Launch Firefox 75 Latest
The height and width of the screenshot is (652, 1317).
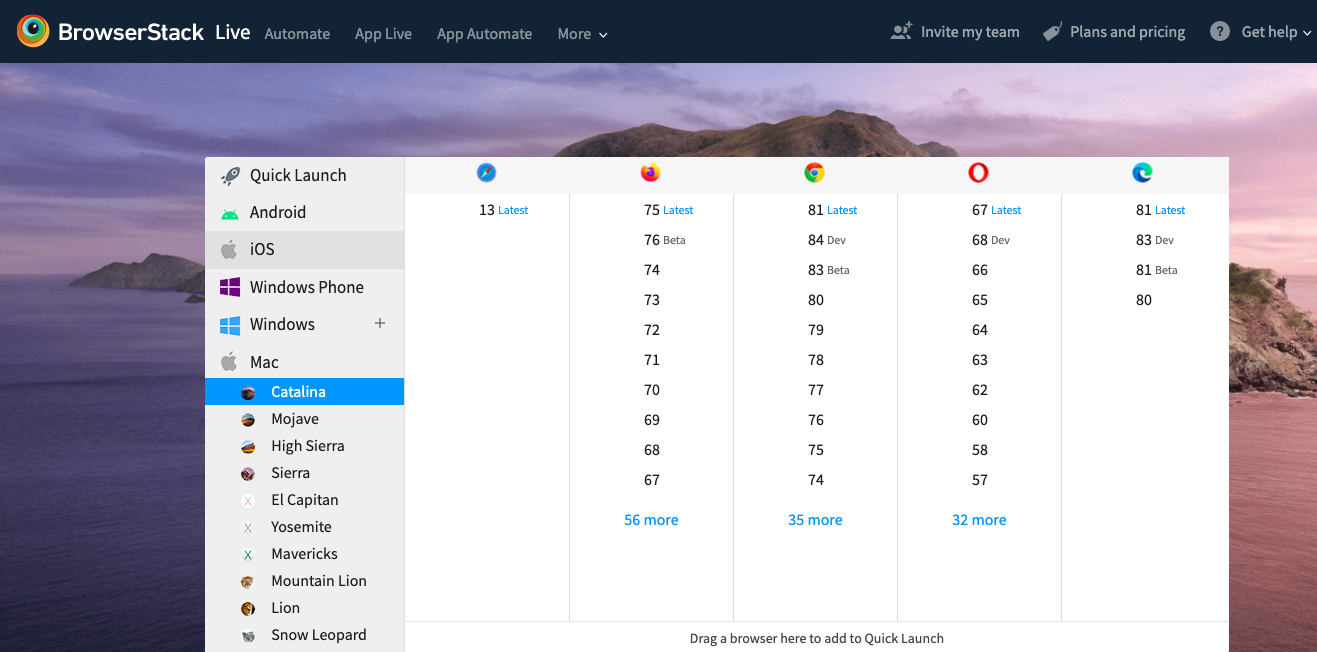click(668, 210)
